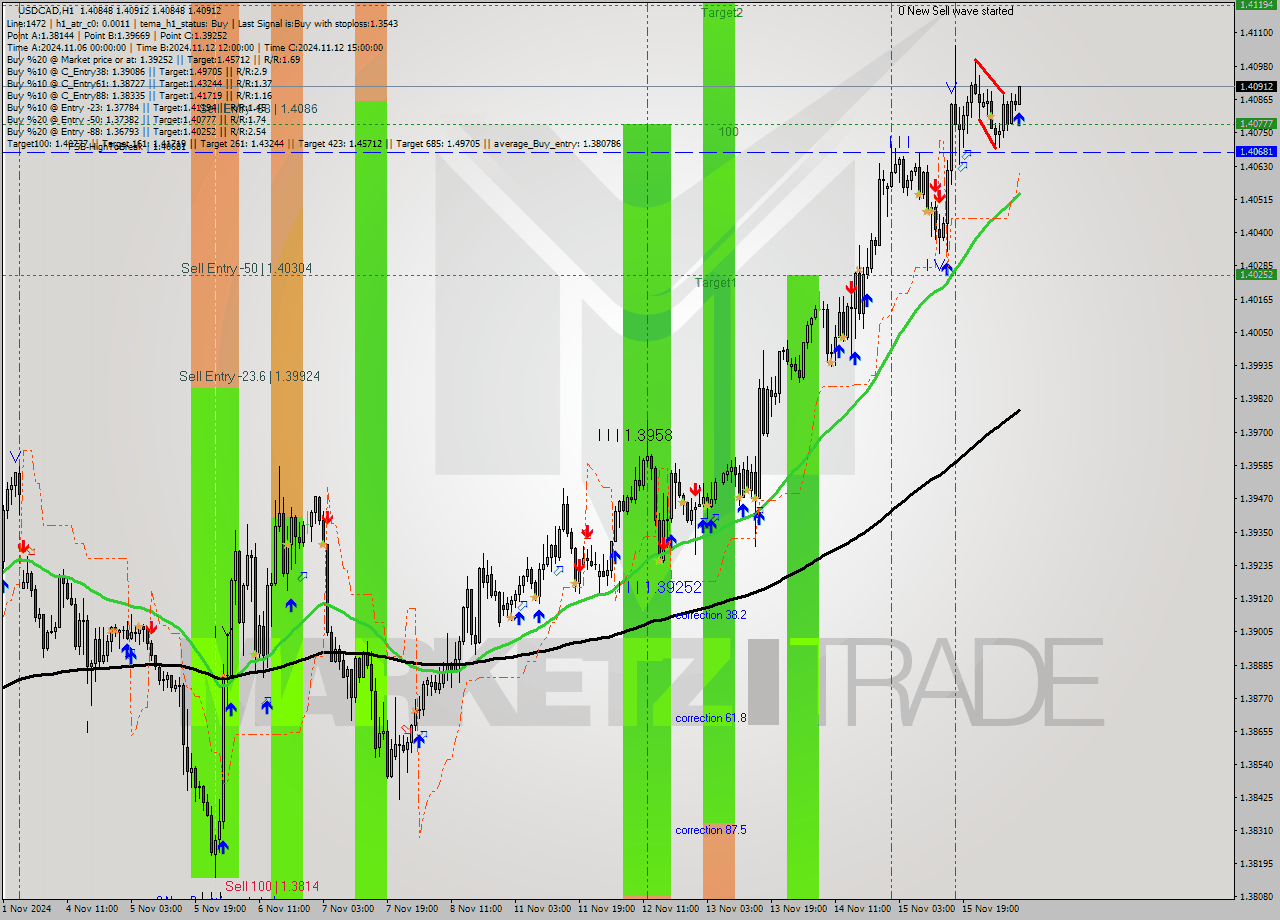Click the 1.41100 price axis value

[x=1256, y=33]
